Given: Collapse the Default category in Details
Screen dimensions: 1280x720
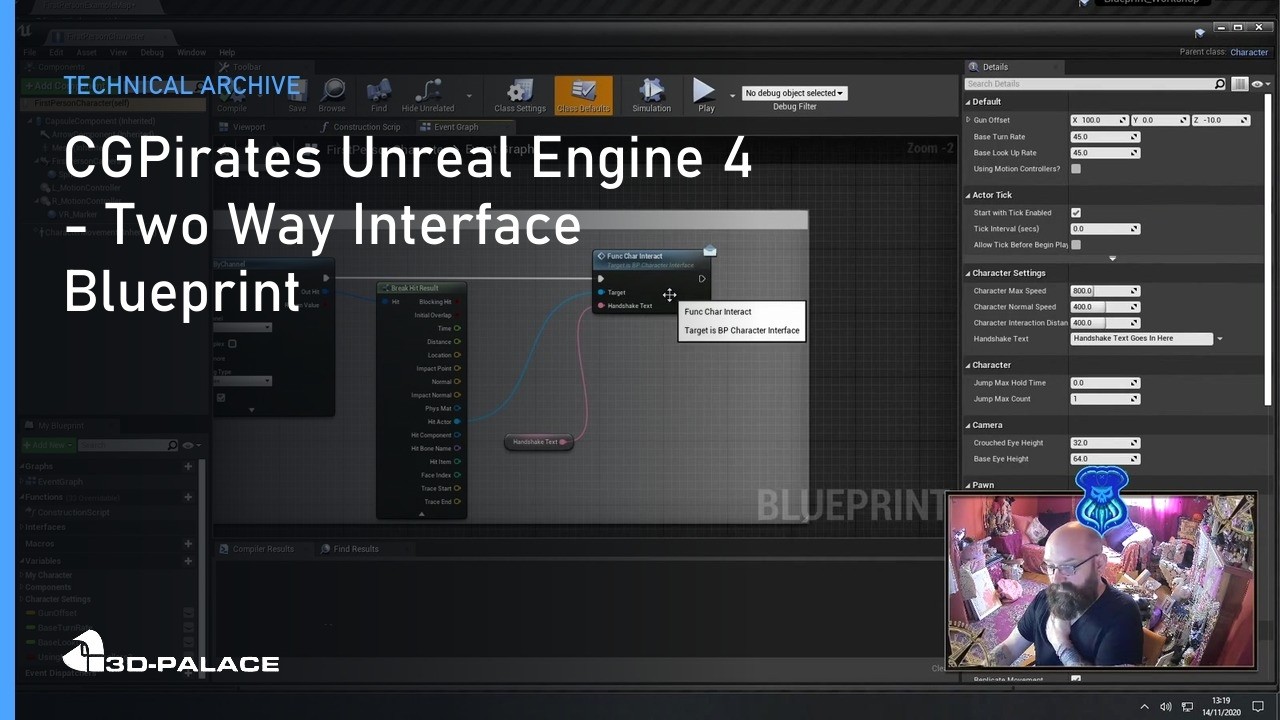Looking at the screenshot, I should 968,102.
